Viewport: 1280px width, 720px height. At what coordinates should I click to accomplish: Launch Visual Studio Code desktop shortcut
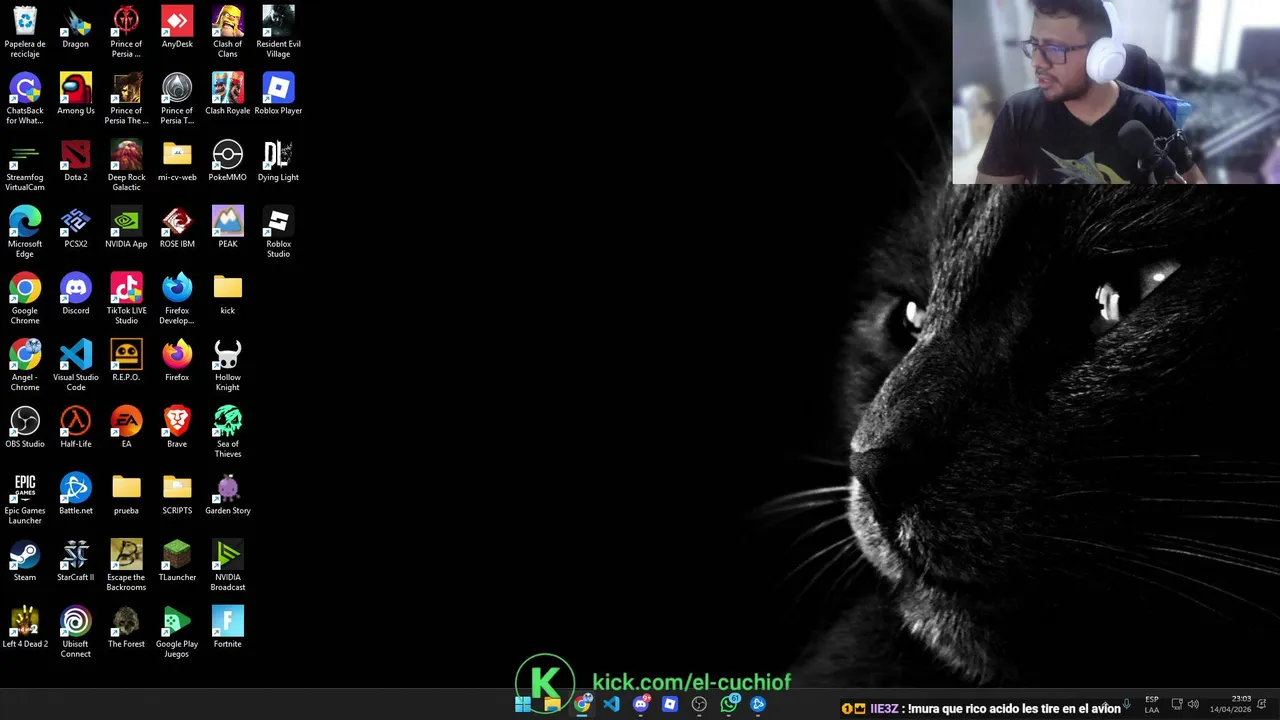(x=76, y=364)
